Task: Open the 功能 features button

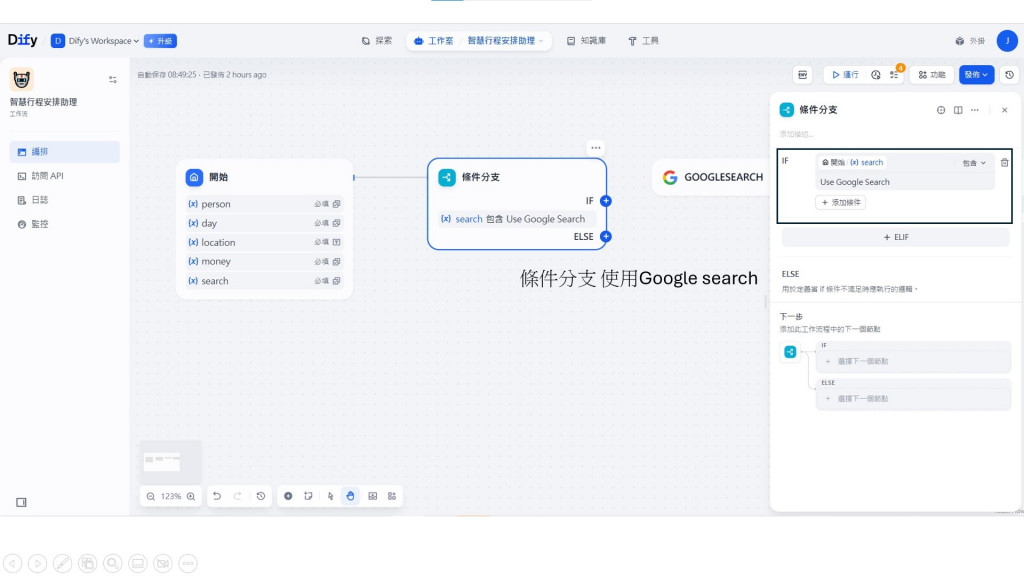Action: point(932,74)
